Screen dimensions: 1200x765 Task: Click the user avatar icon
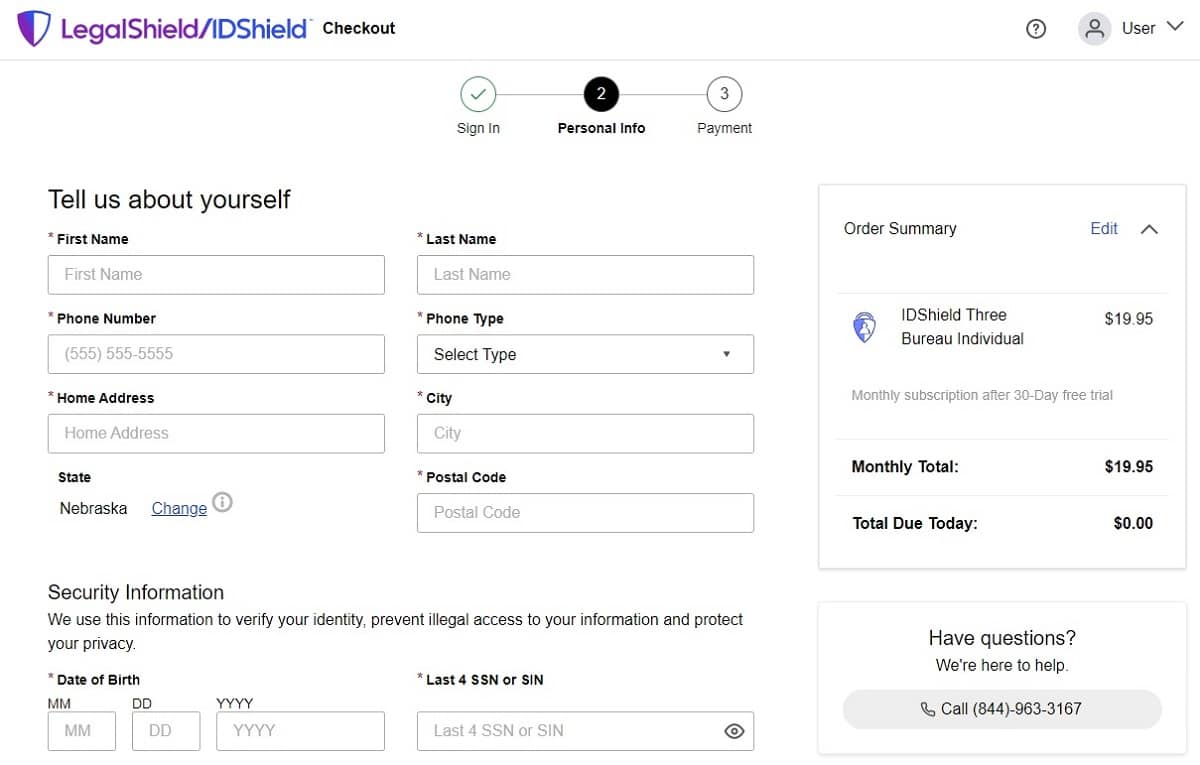point(1095,29)
